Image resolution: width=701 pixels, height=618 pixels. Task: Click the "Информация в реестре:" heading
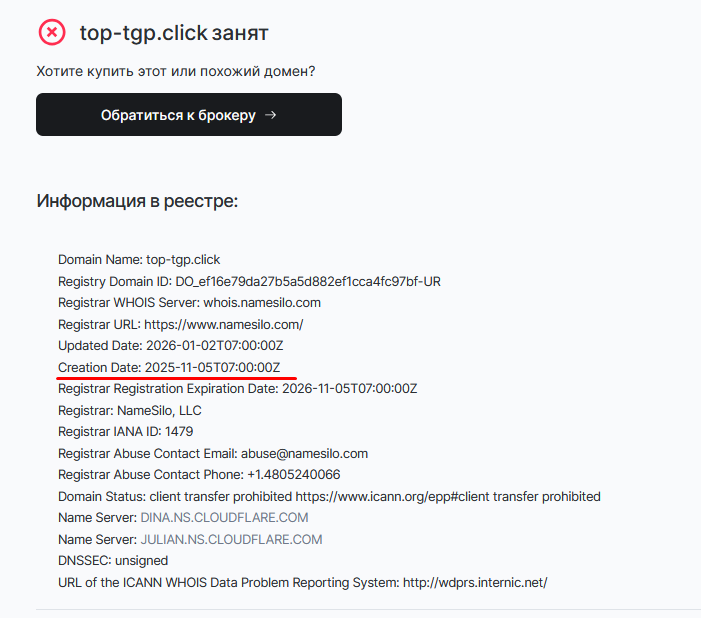[137, 201]
